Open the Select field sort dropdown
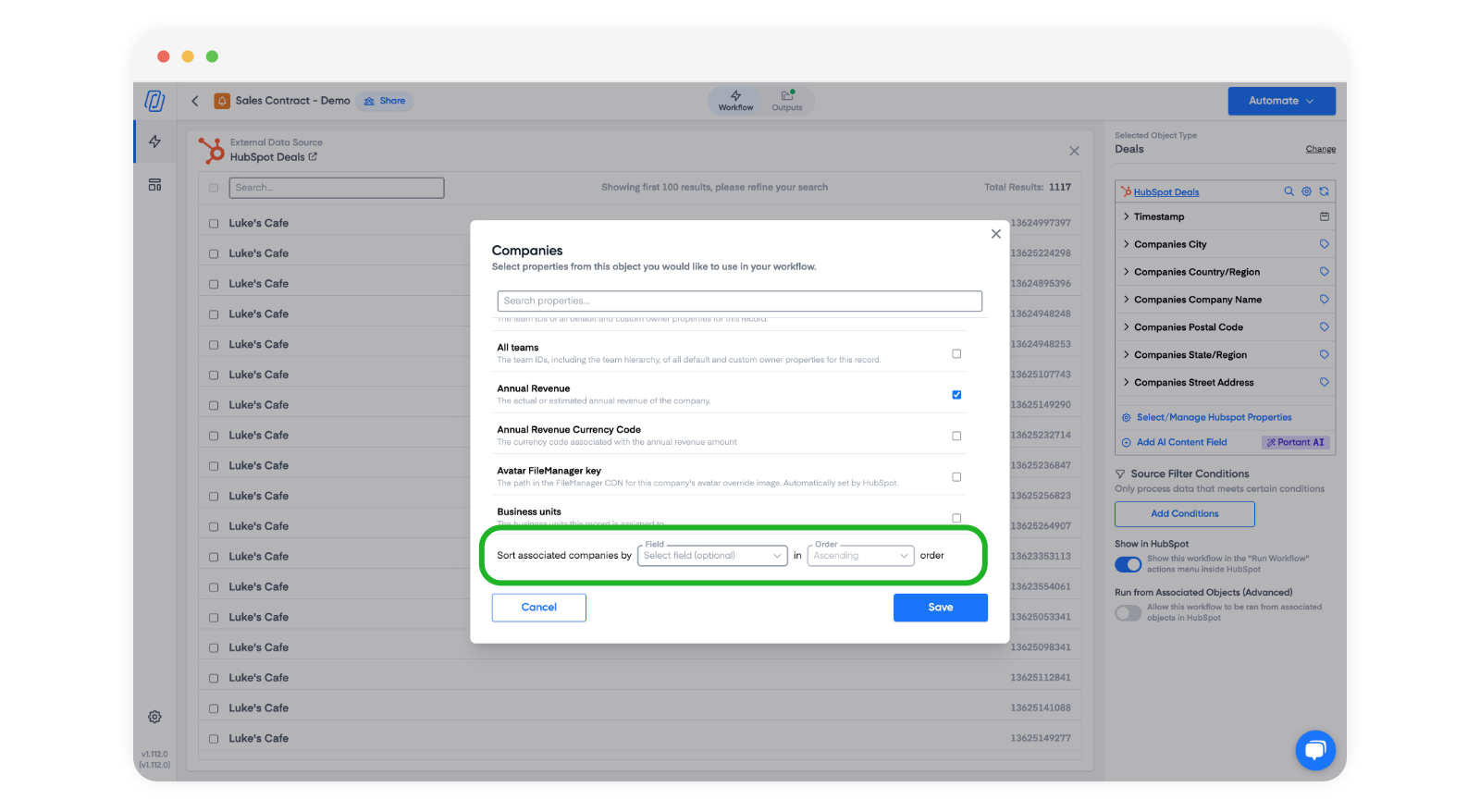 coord(712,556)
